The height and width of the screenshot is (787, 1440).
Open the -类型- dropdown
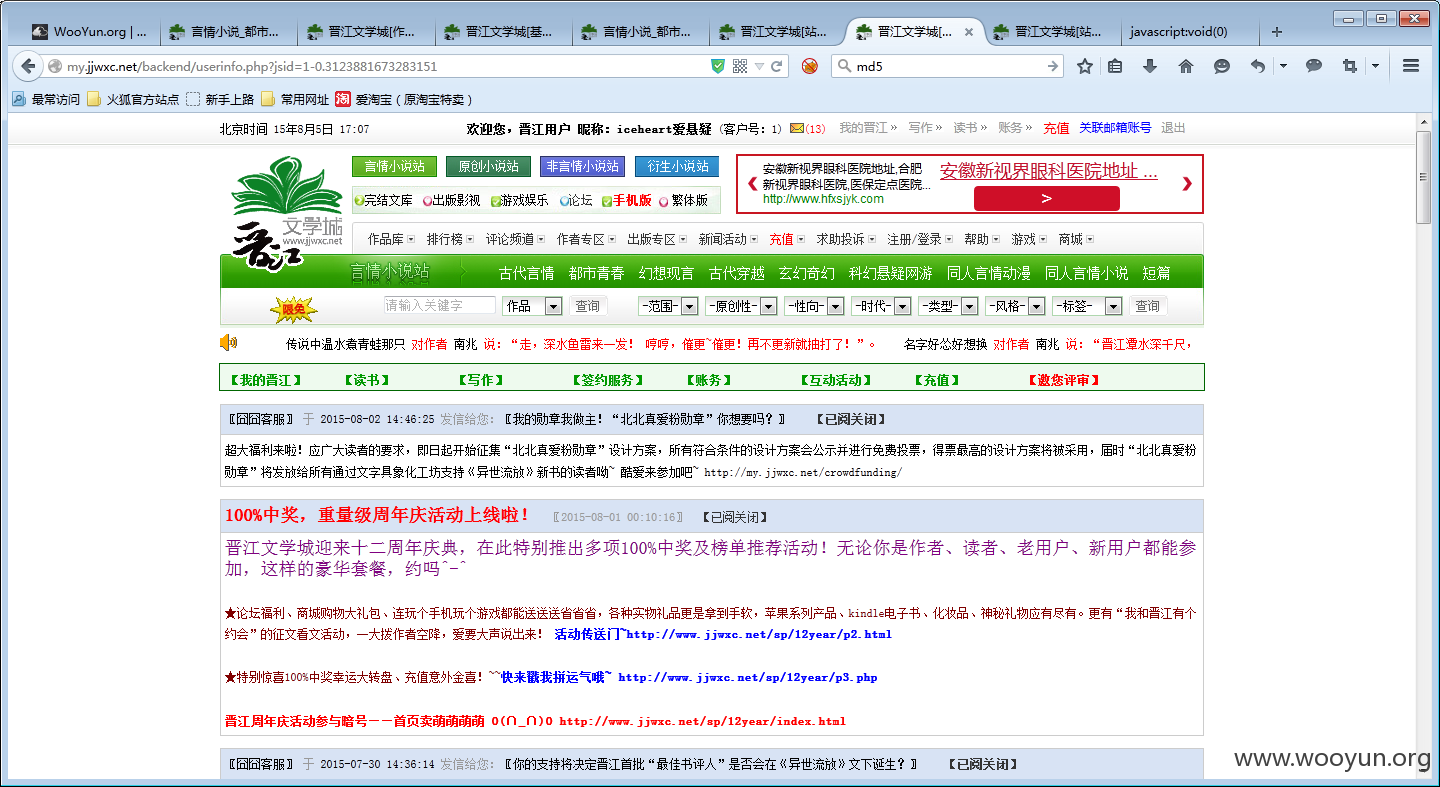click(948, 306)
